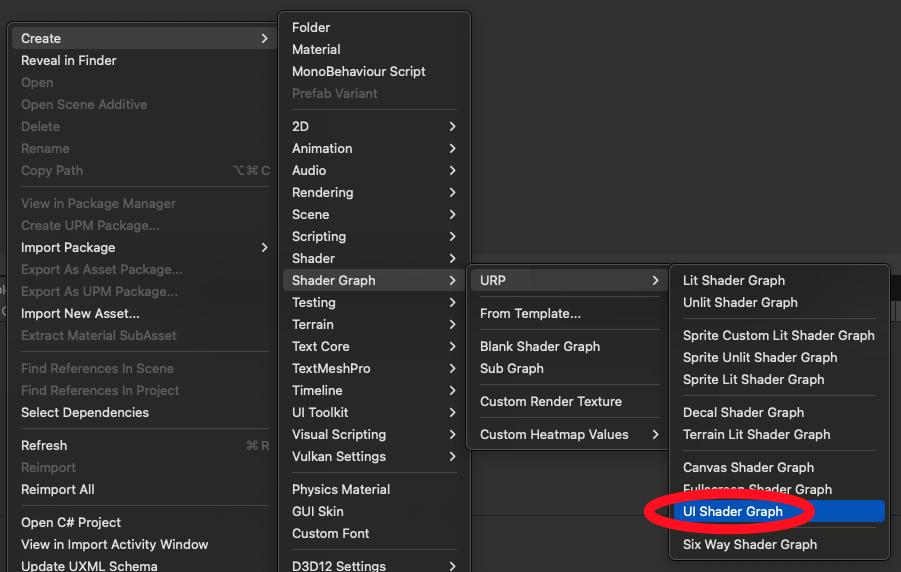Image resolution: width=901 pixels, height=572 pixels.
Task: Choose Open C# Project
Action: coord(144,523)
